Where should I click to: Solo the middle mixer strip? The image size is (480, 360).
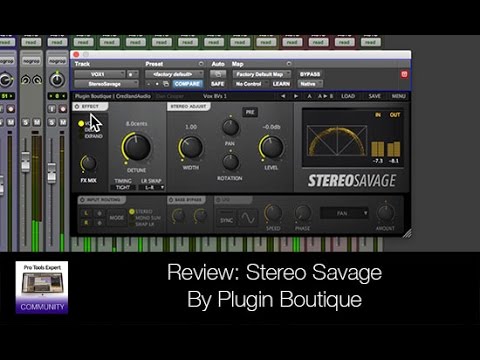coord(26,122)
